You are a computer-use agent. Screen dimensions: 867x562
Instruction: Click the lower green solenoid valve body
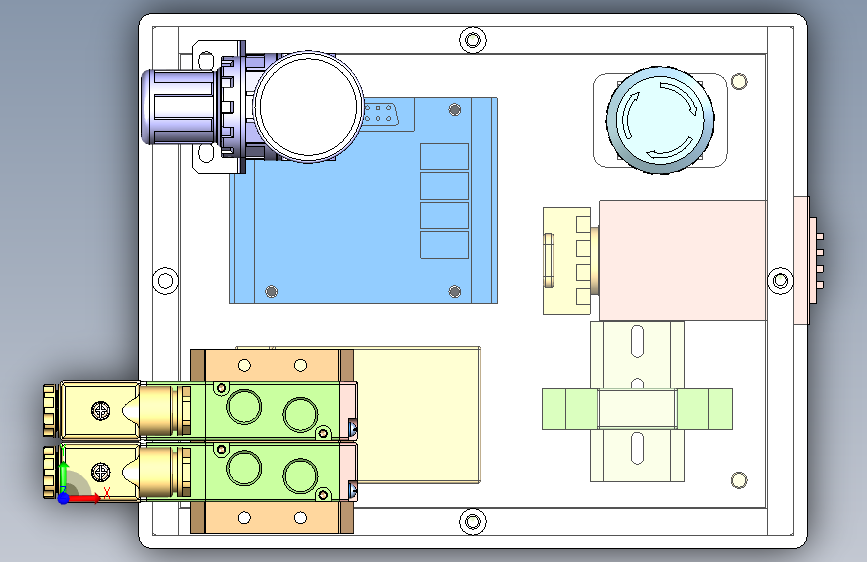click(272, 472)
